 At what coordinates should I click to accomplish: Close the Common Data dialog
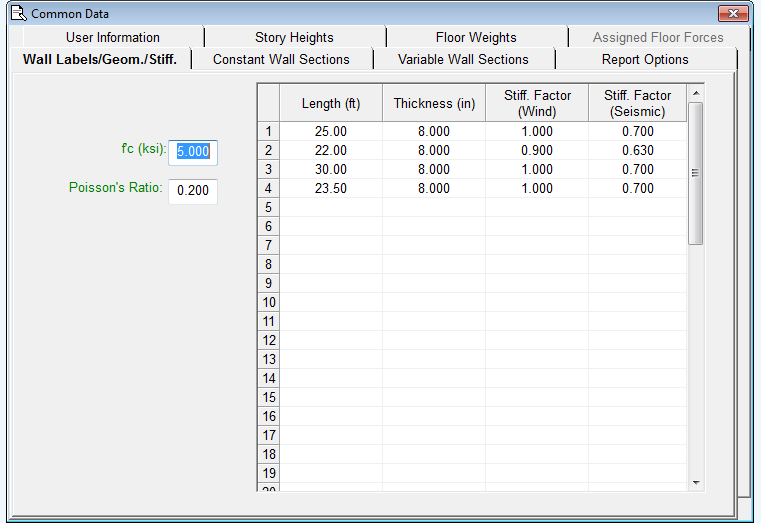pyautogui.click(x=733, y=14)
